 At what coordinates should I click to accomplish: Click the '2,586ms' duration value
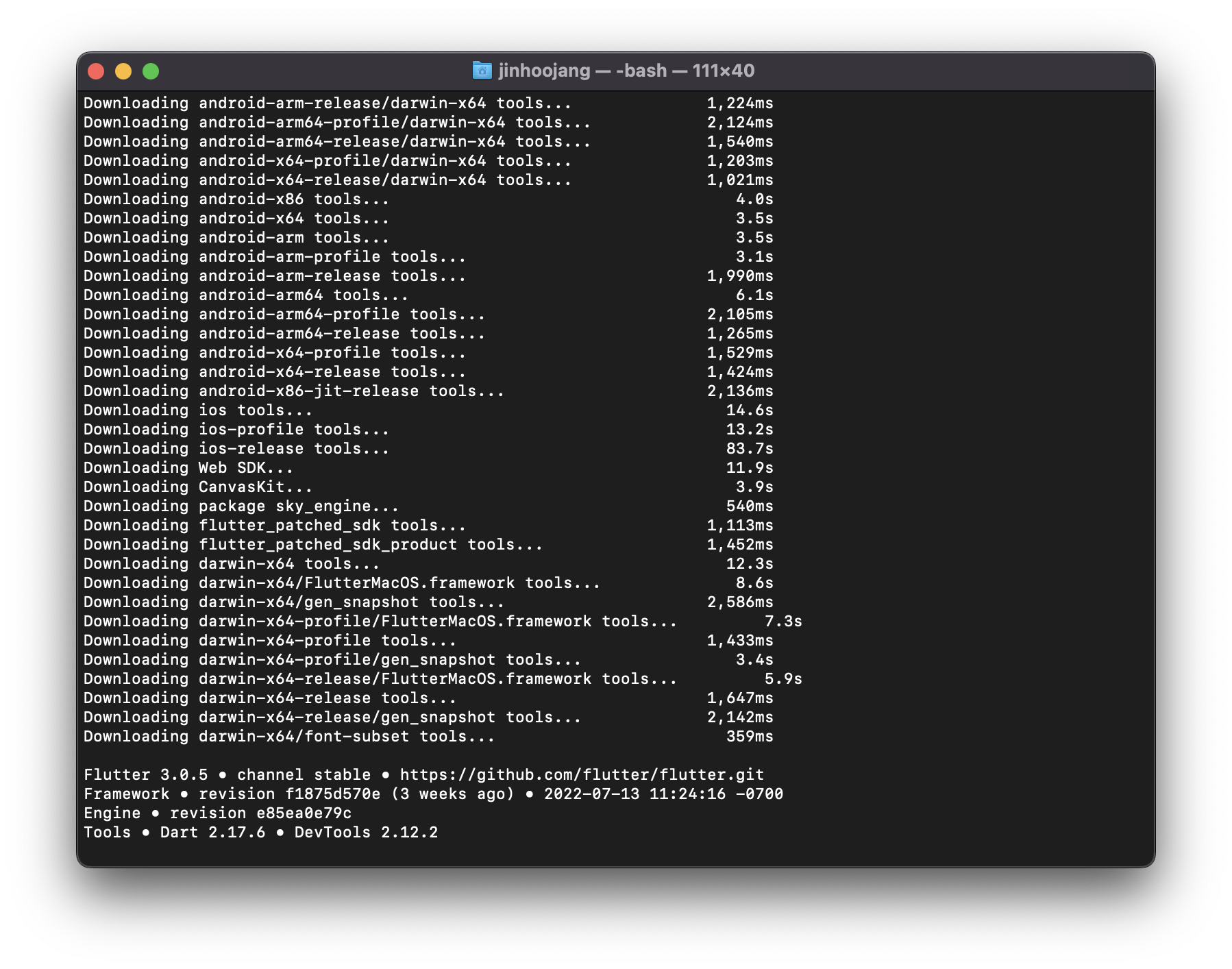point(740,602)
